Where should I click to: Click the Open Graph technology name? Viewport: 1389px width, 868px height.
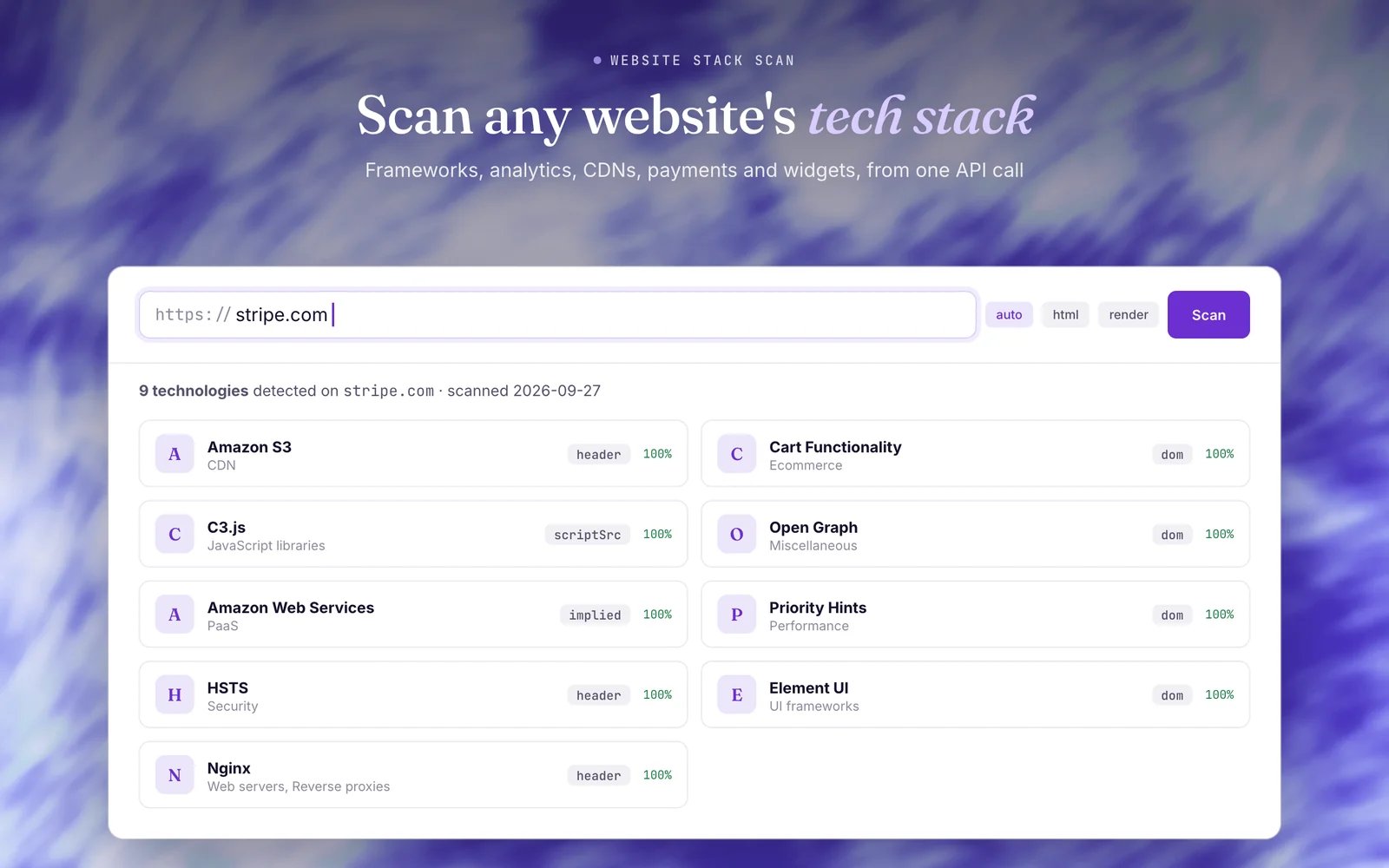coord(813,527)
